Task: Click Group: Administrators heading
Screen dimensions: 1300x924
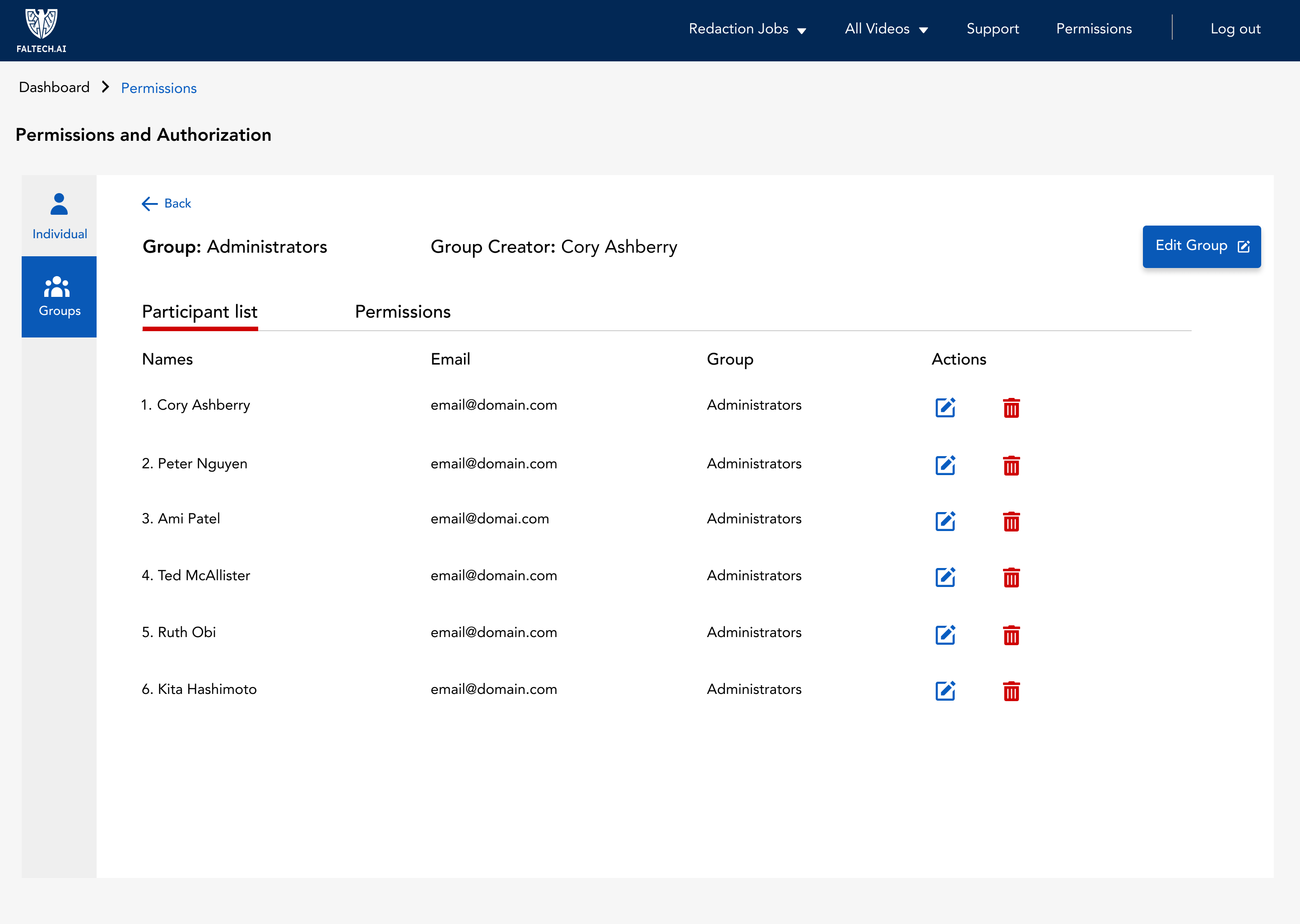Action: (235, 247)
